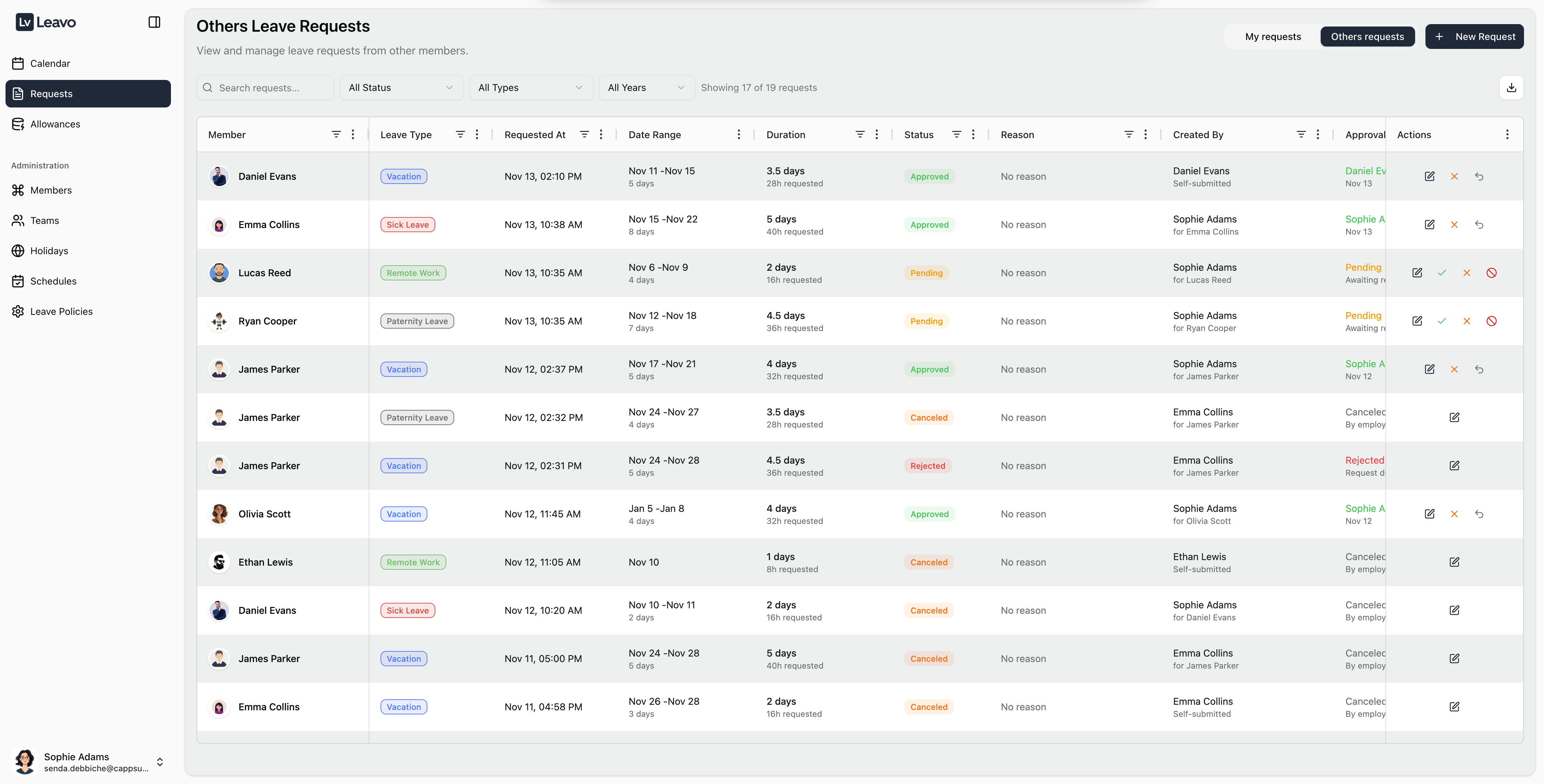The width and height of the screenshot is (1544, 784).
Task: Switch to the Others requests tab
Action: pyautogui.click(x=1368, y=37)
